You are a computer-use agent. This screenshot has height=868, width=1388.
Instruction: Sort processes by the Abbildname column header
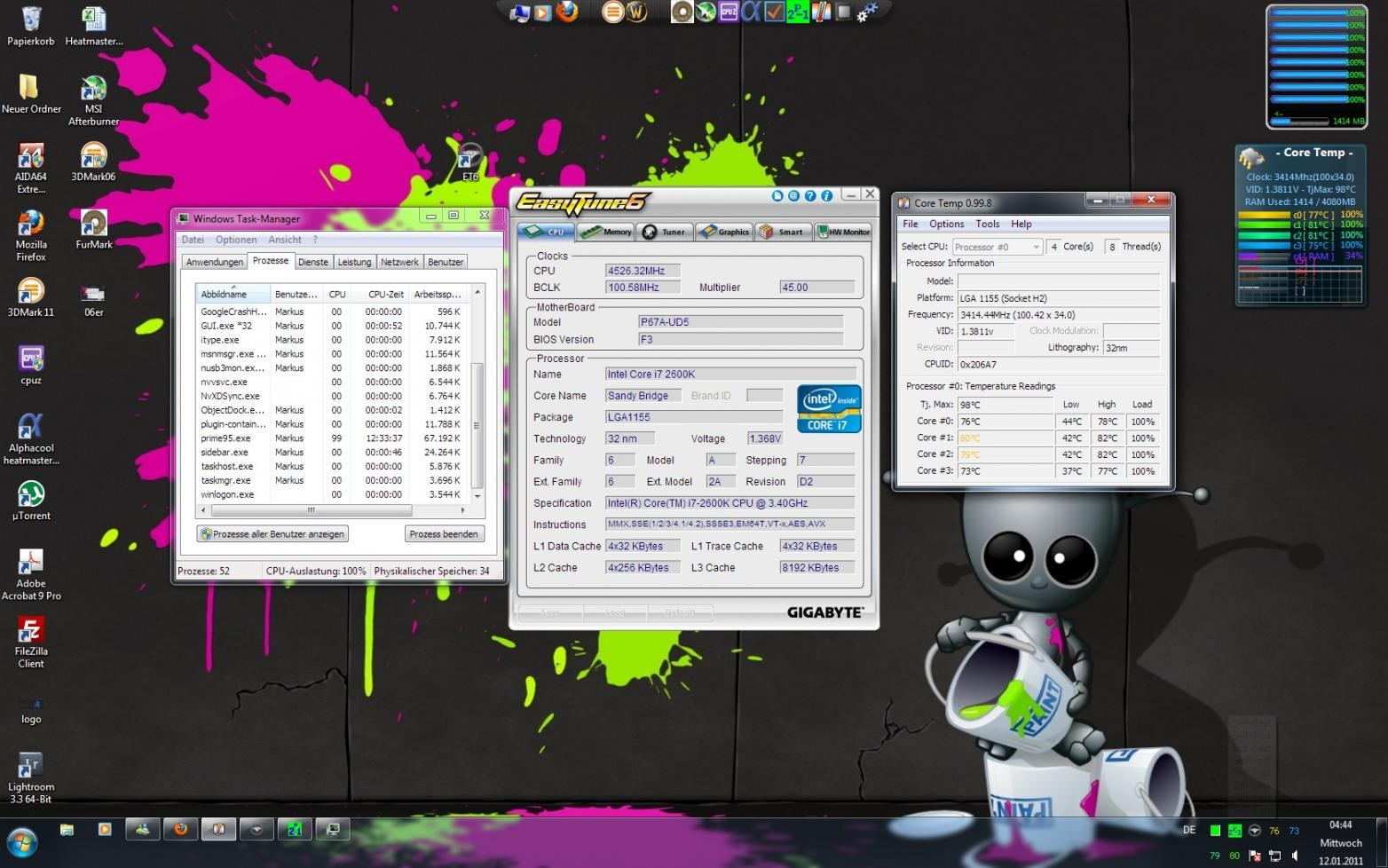coord(233,294)
